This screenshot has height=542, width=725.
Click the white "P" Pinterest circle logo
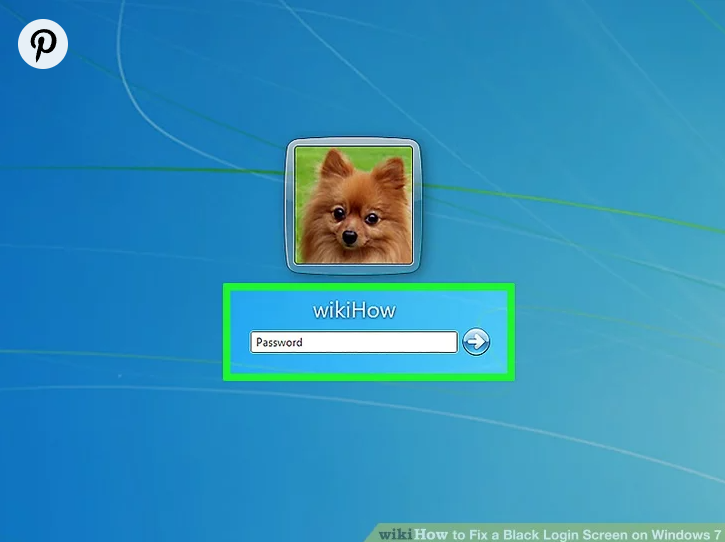click(x=43, y=44)
